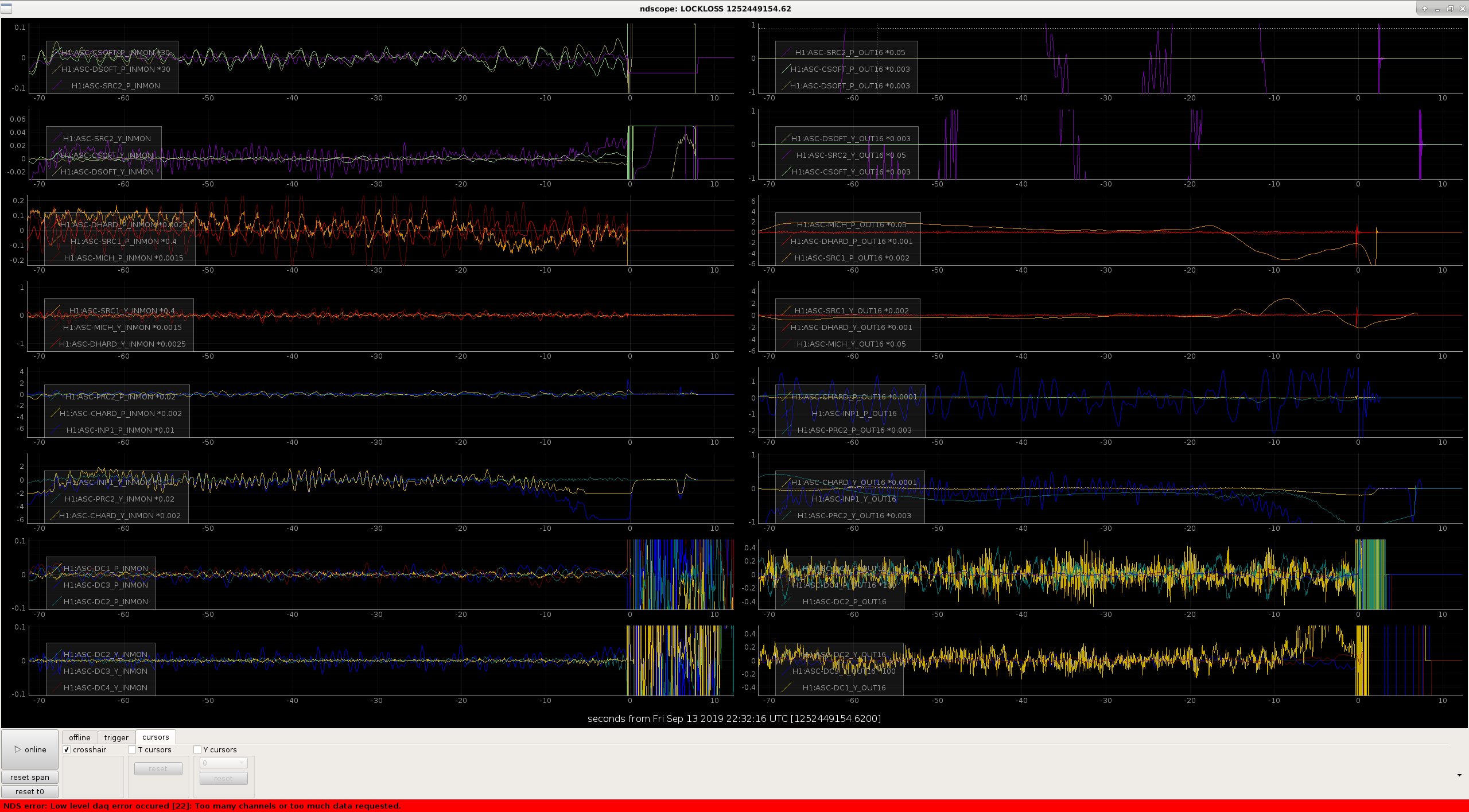Click legend entry H1:ASC-DSOFT_Y_INMON
The width and height of the screenshot is (1469, 812).
107,172
